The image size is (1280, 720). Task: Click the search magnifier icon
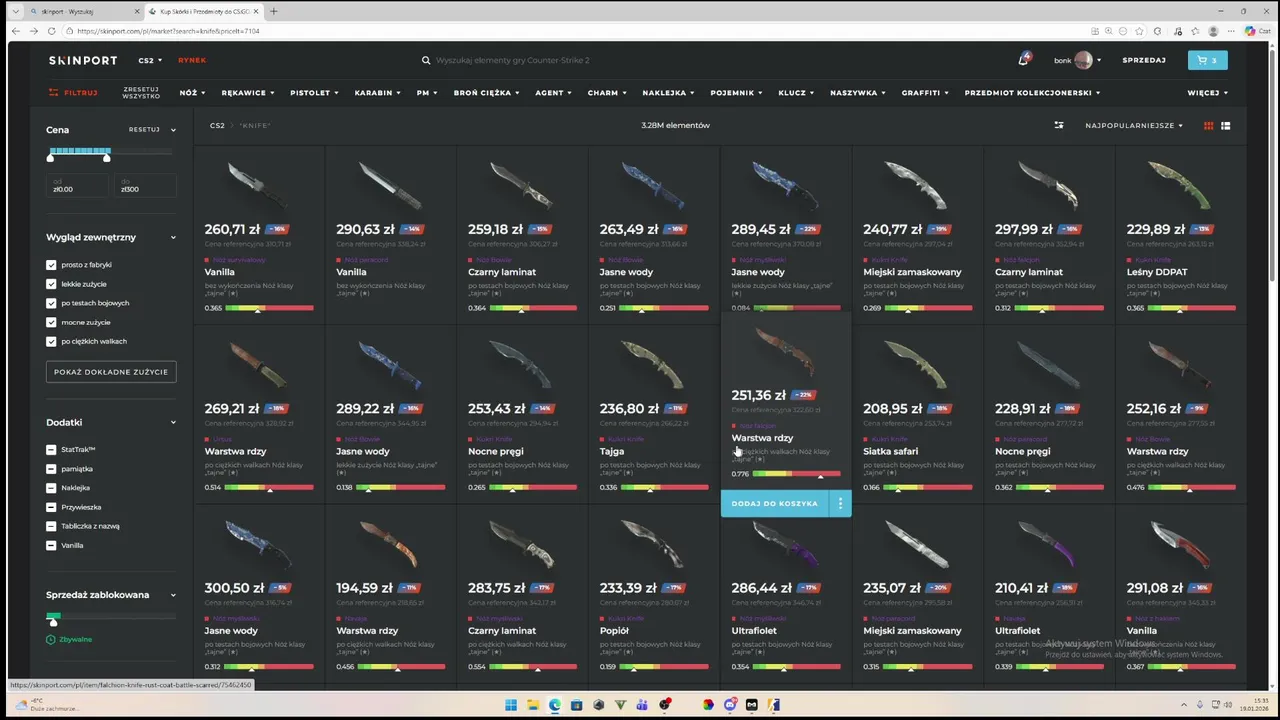[x=426, y=60]
